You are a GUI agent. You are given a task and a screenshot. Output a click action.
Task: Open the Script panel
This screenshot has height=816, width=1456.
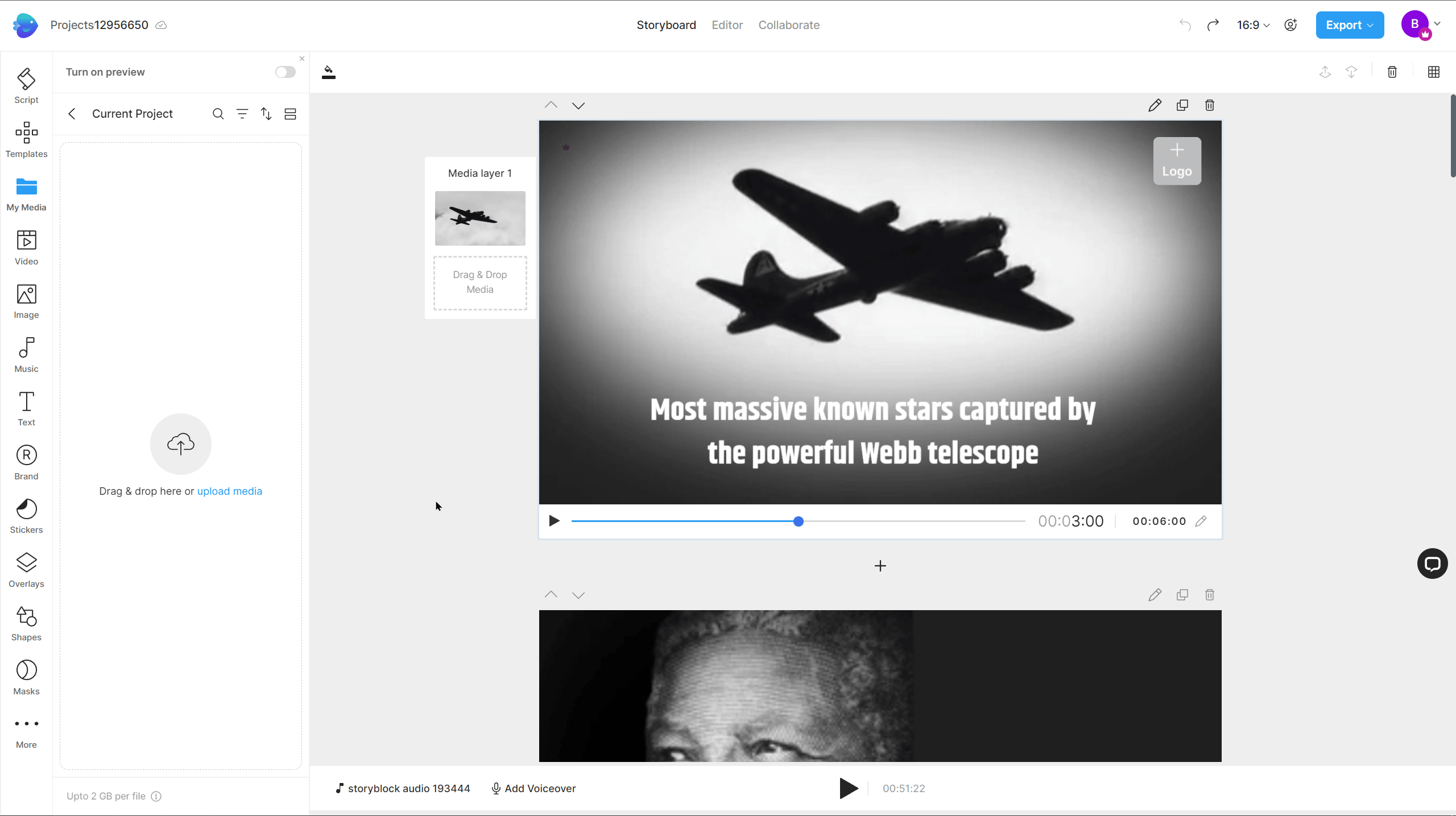(x=26, y=86)
